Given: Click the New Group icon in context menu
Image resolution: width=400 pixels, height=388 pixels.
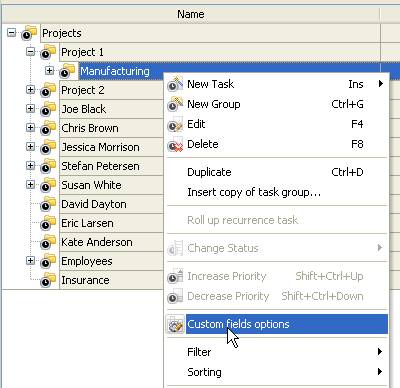Looking at the screenshot, I should tap(175, 104).
